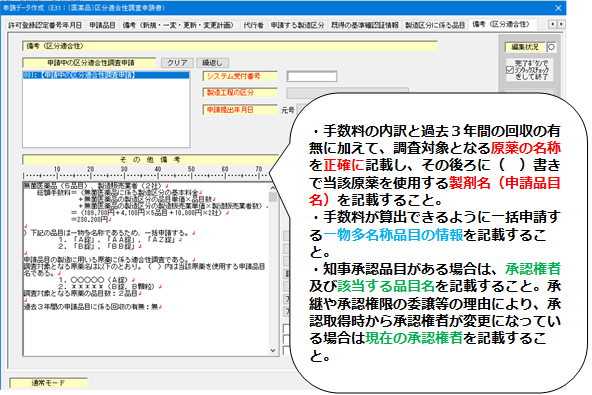Go to the 申請する製造区分 tab
Screen dimensions: 592x395
(297, 25)
